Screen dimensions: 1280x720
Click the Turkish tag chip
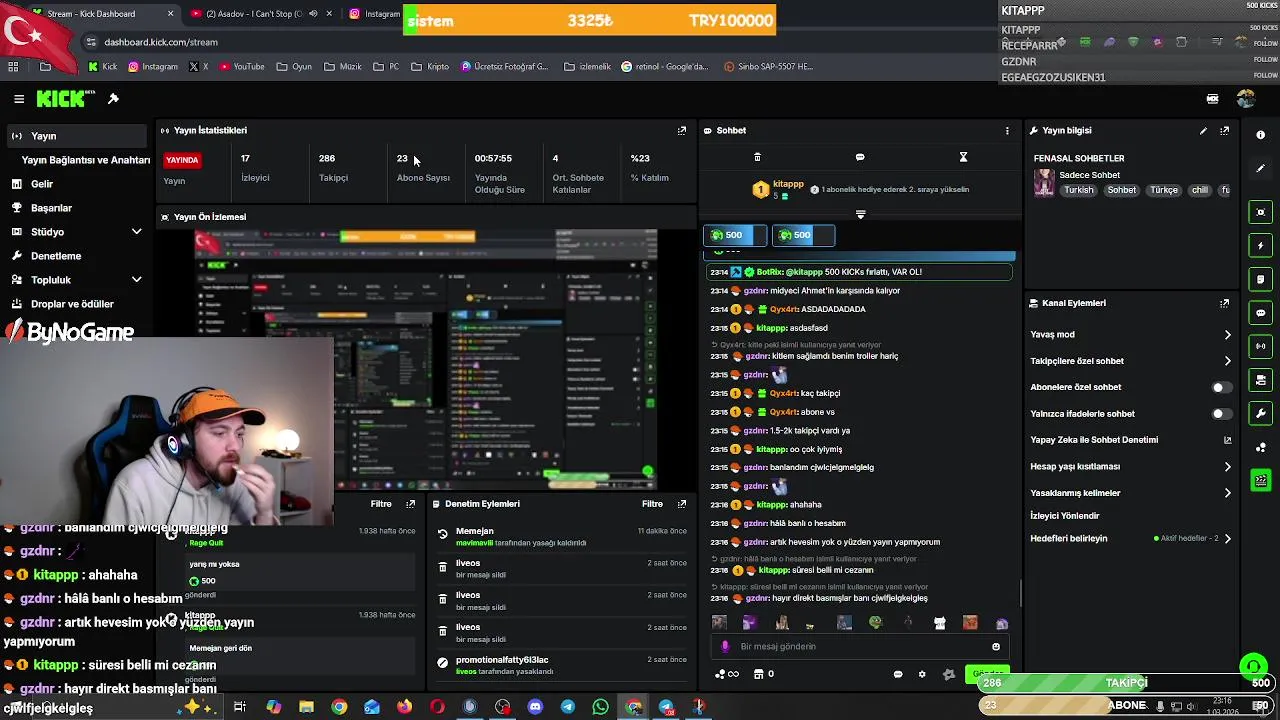tap(1078, 190)
